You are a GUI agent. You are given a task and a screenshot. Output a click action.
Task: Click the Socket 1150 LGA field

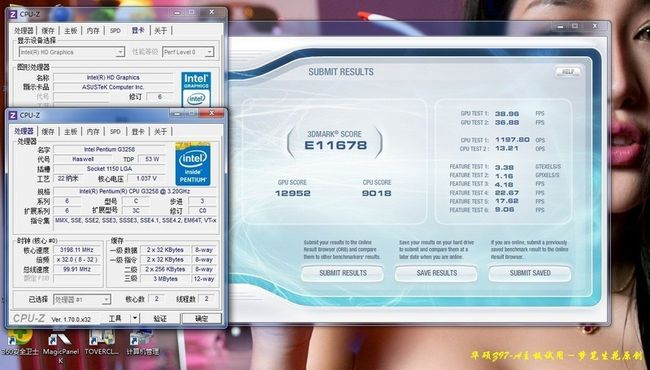[x=109, y=169]
